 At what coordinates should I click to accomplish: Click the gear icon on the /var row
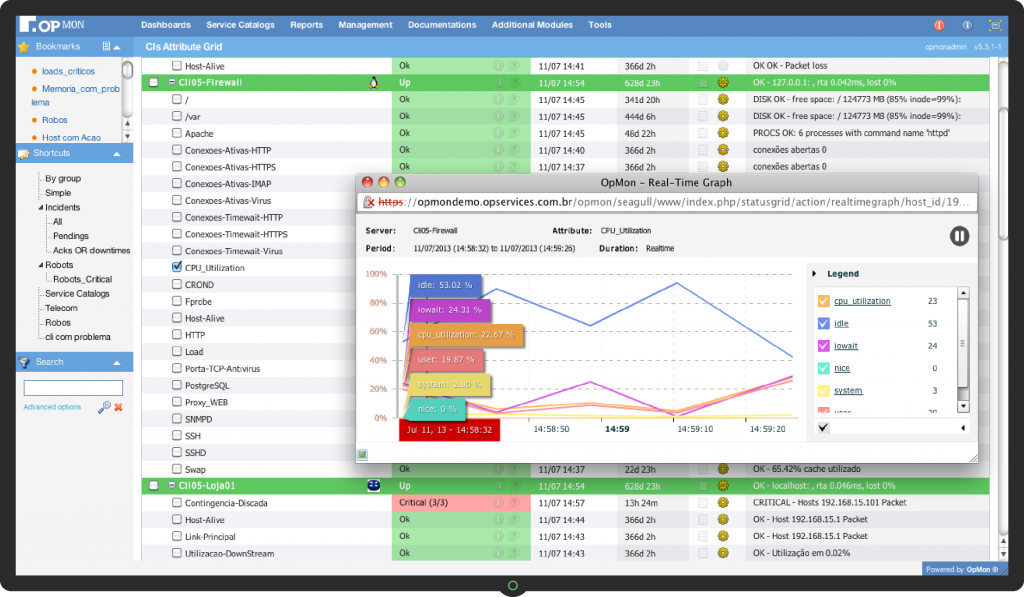(x=723, y=116)
